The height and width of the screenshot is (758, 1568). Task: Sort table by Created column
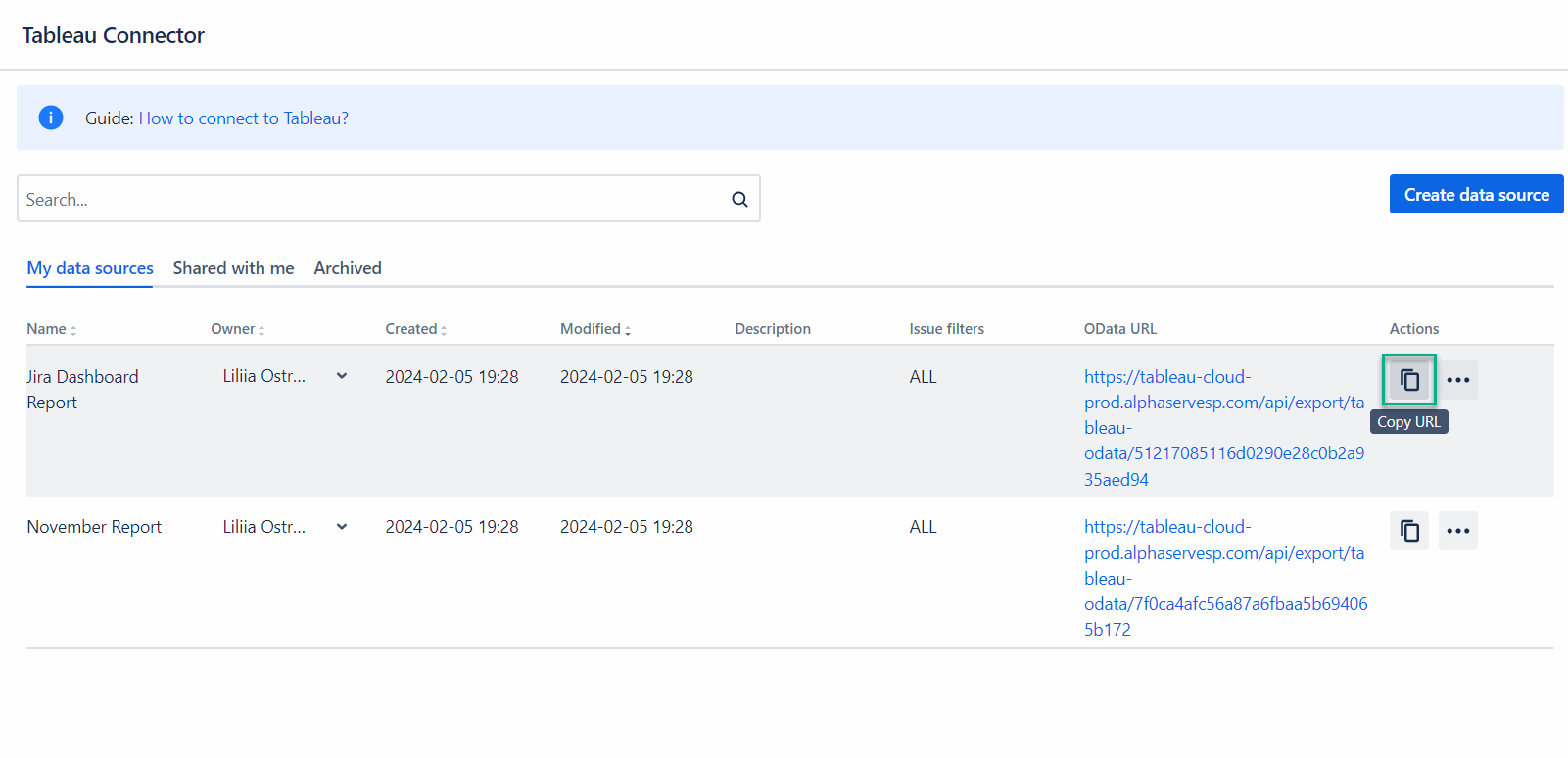(416, 329)
